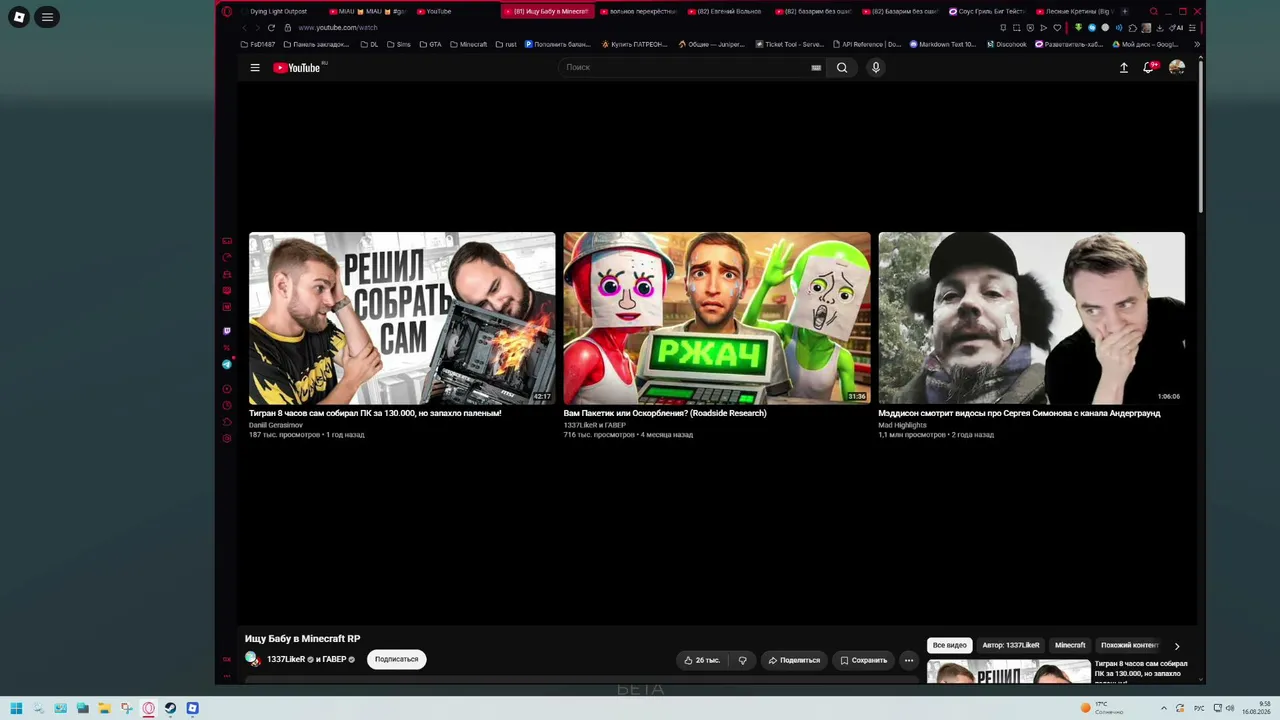Select the 'Все видео' filter chip
This screenshot has height=720, width=1280.
pos(950,646)
